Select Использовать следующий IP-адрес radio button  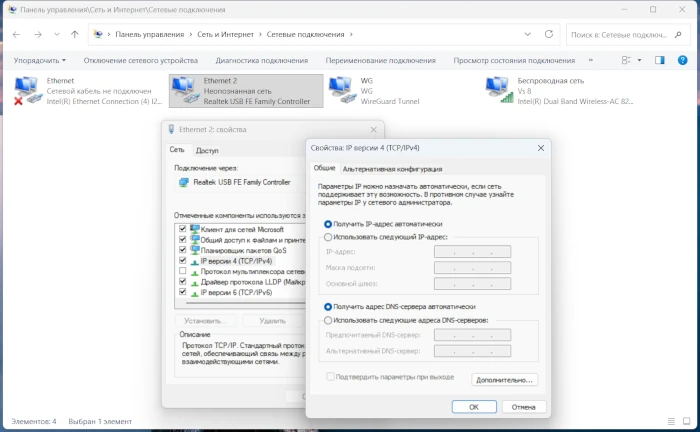click(x=328, y=237)
